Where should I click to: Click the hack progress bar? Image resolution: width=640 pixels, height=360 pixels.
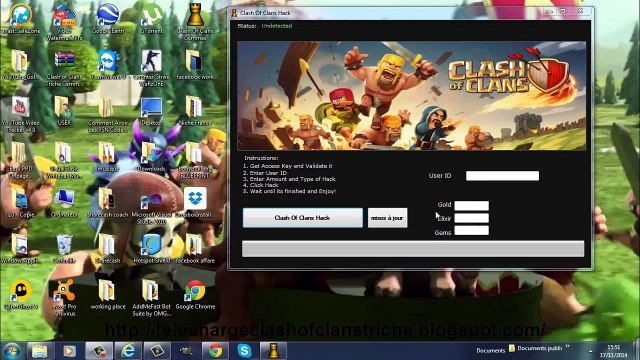pos(413,249)
